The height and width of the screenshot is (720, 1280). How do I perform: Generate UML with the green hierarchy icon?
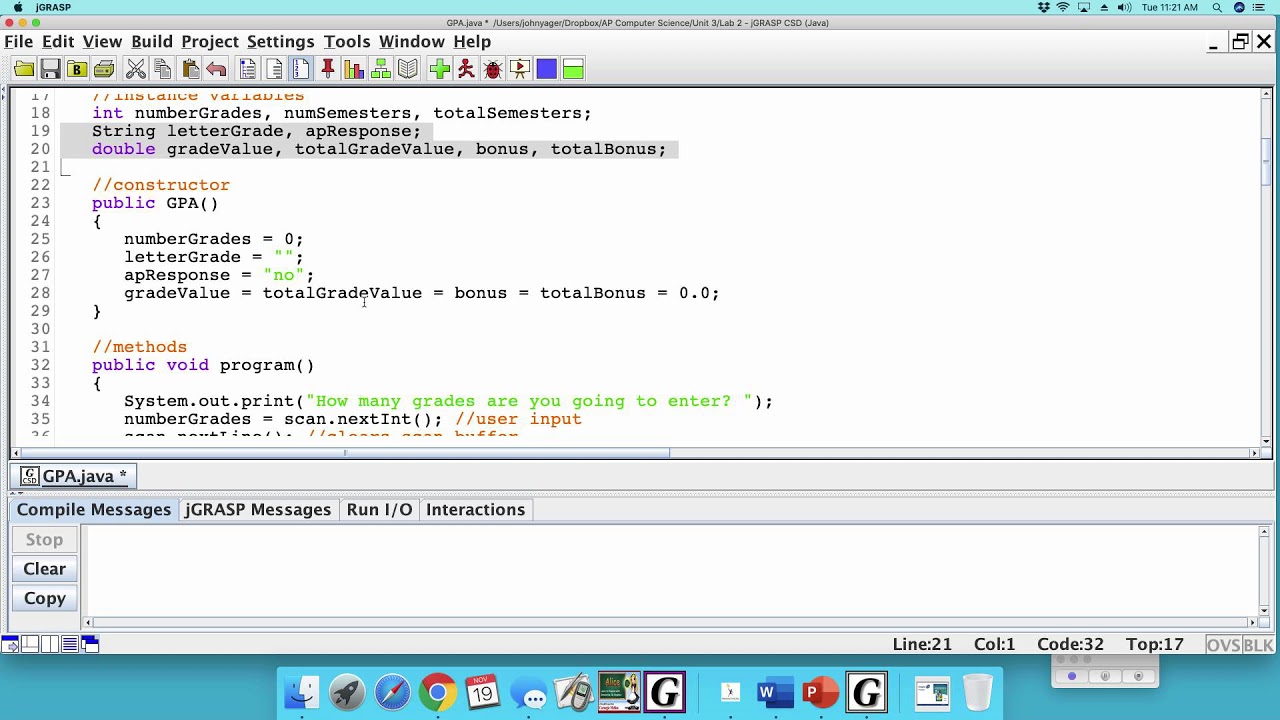pyautogui.click(x=381, y=69)
